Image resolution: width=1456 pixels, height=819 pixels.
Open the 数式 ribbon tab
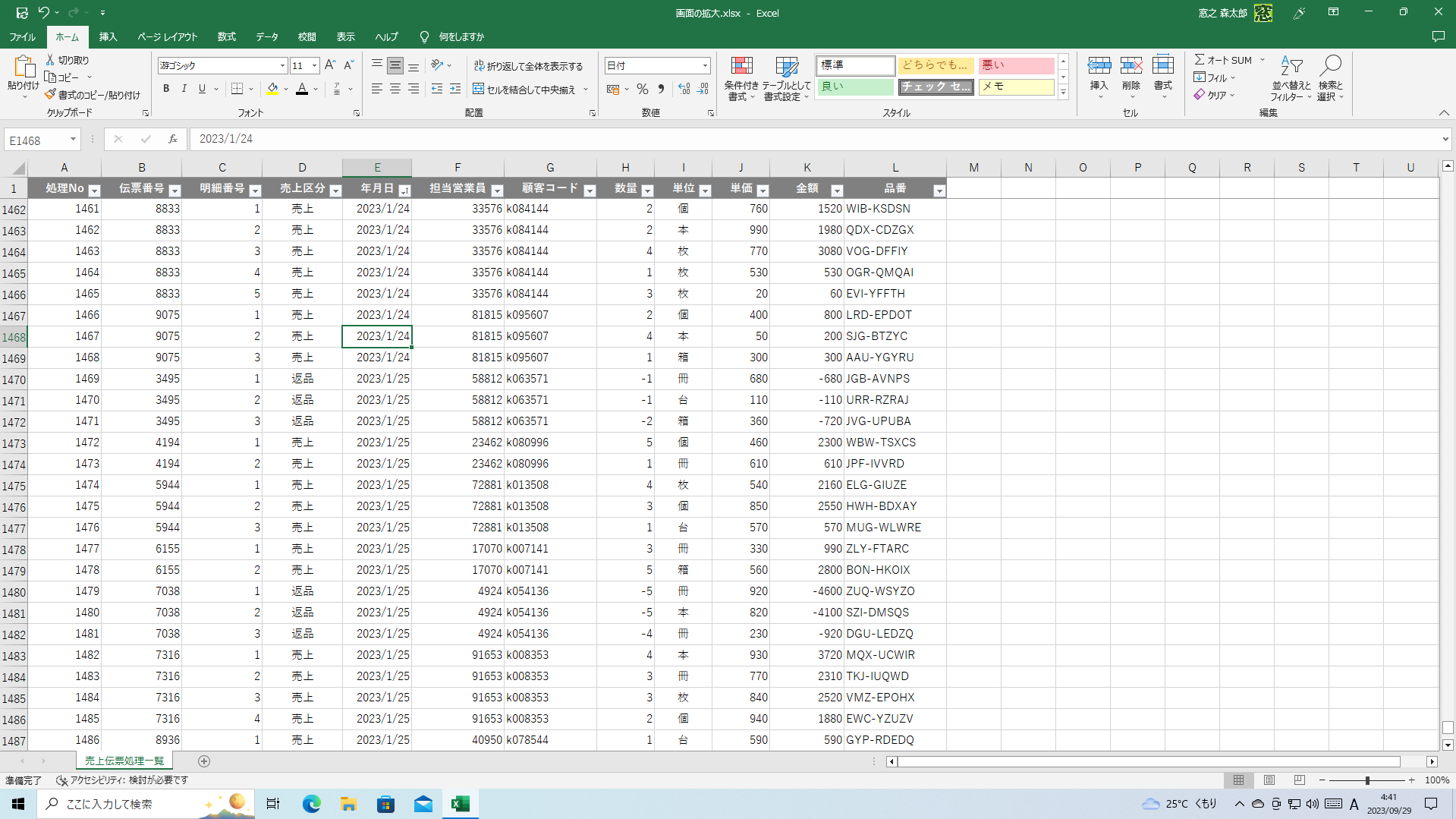point(226,36)
